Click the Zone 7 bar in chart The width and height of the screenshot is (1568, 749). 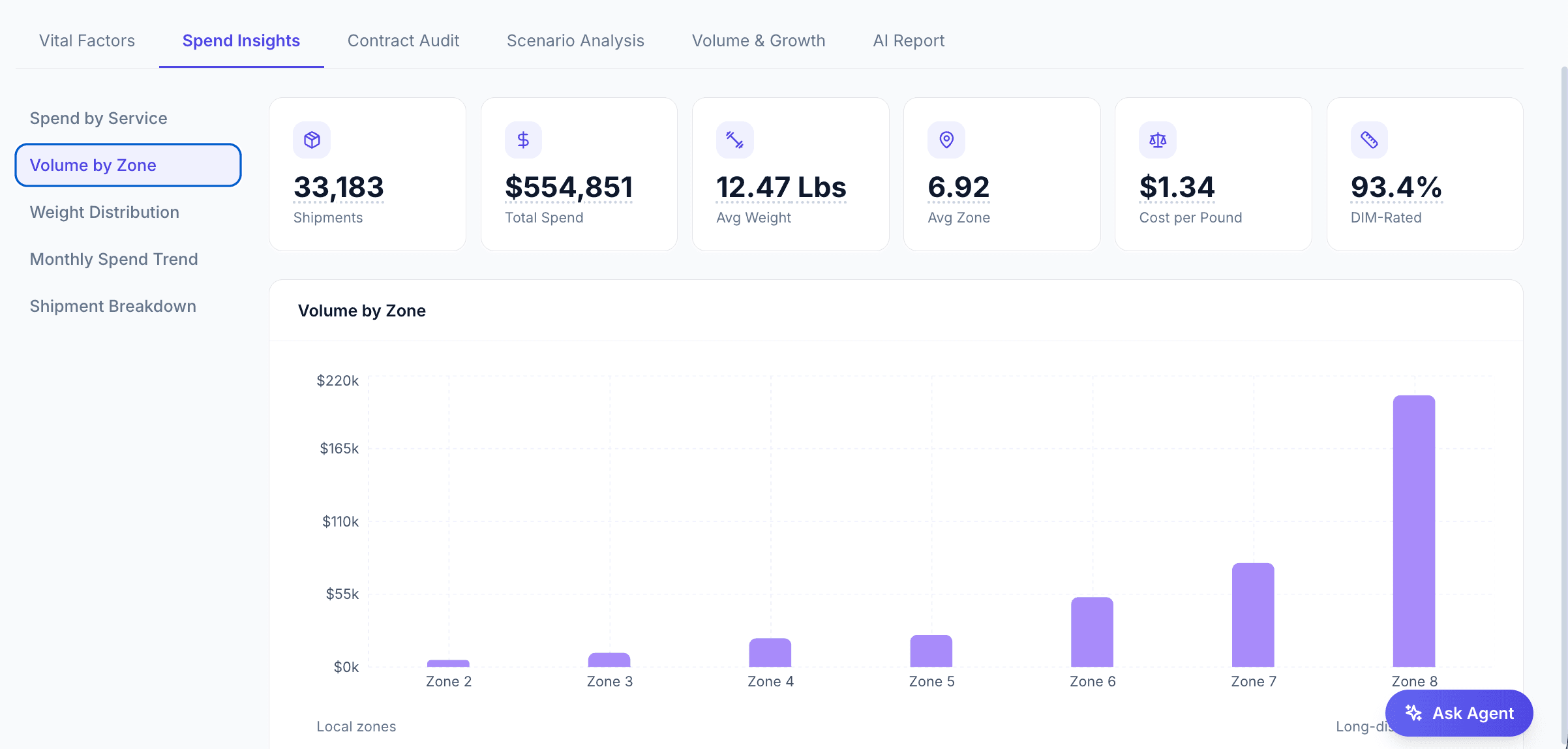pos(1253,615)
